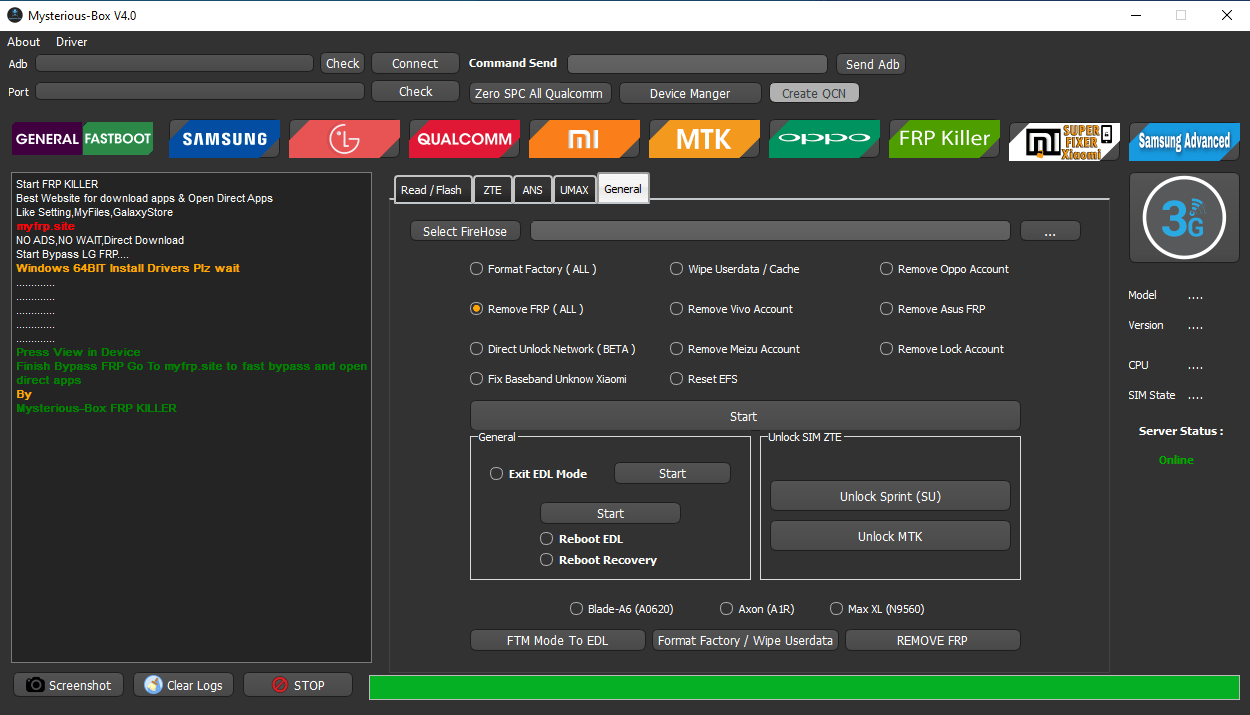
Task: Open the OPPO tools section
Action: click(824, 139)
